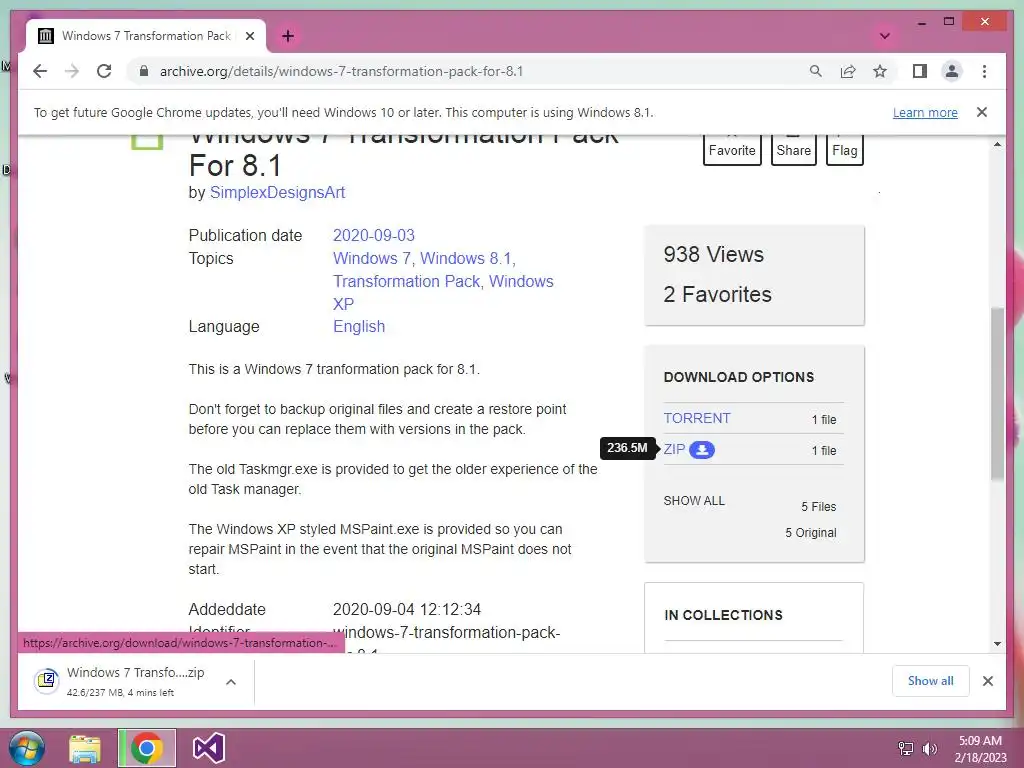
Task: Click the scrollbar up arrow
Action: click(997, 144)
